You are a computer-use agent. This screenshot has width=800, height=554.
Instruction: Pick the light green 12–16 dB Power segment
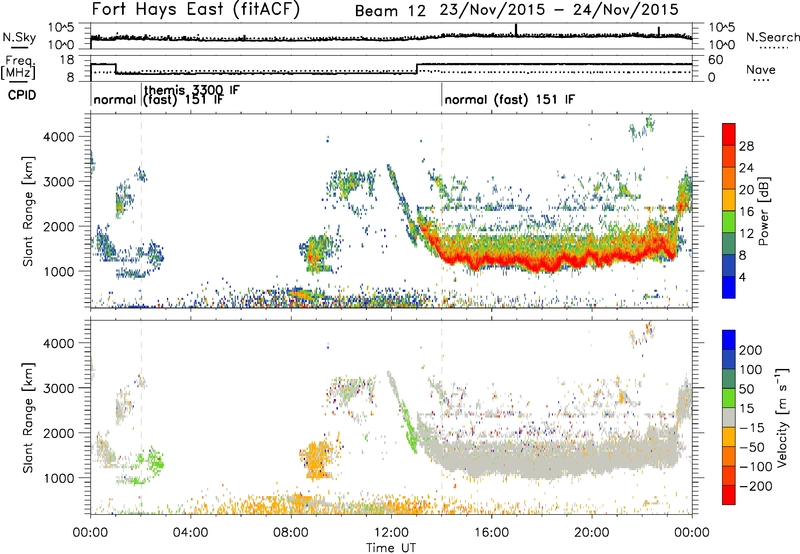tap(729, 222)
